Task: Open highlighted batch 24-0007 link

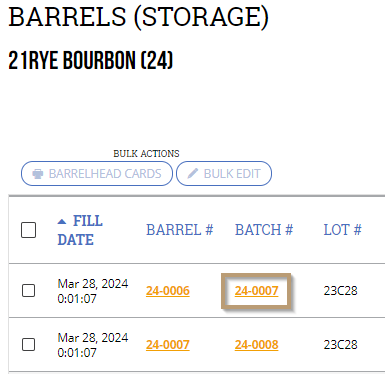Action: tap(256, 291)
